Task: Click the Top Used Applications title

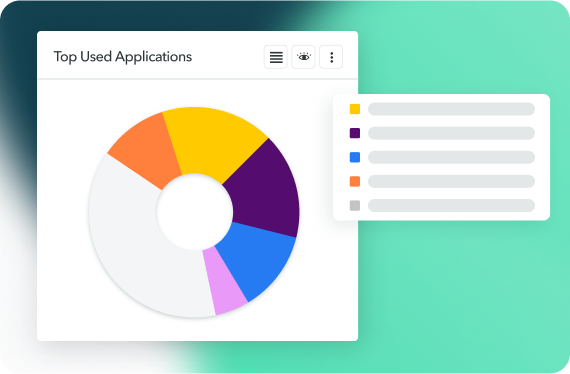Action: tap(123, 57)
